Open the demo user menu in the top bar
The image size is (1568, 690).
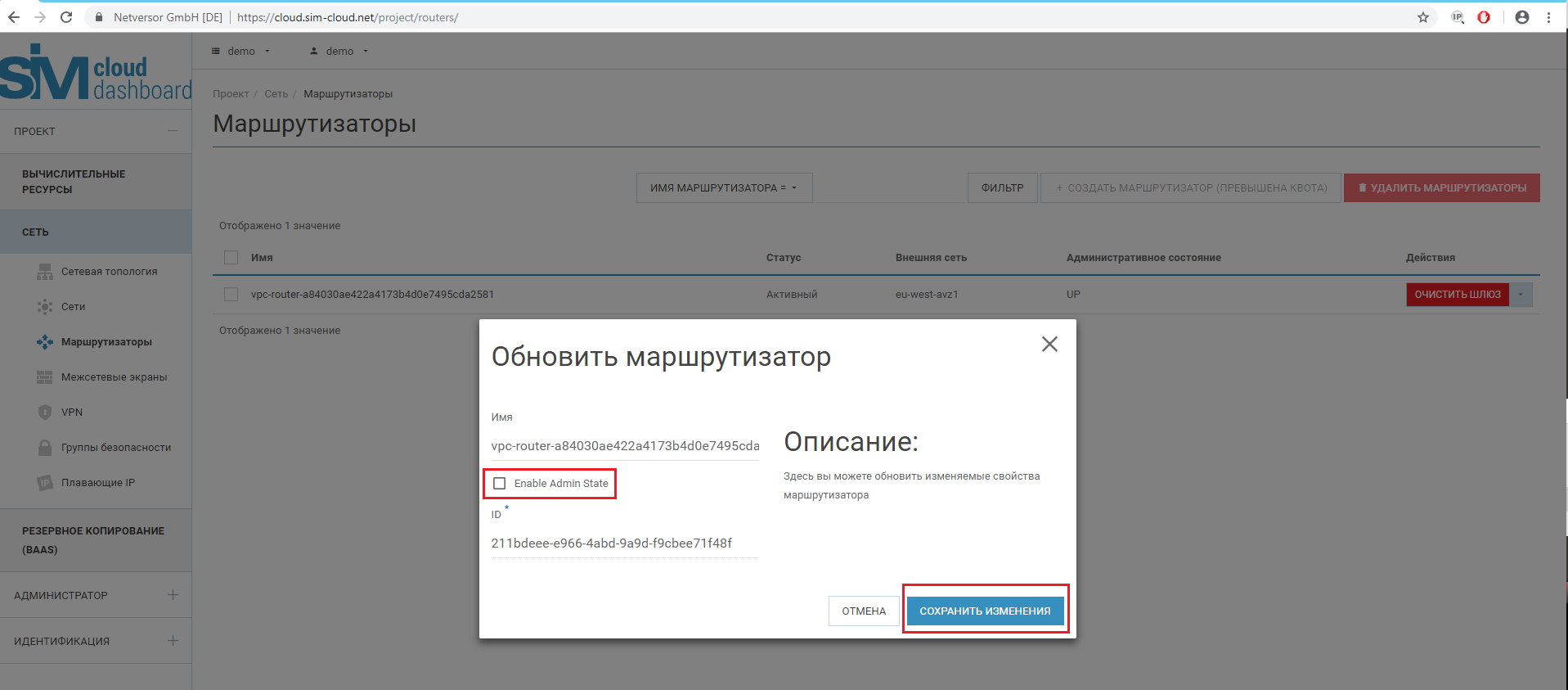tap(339, 52)
